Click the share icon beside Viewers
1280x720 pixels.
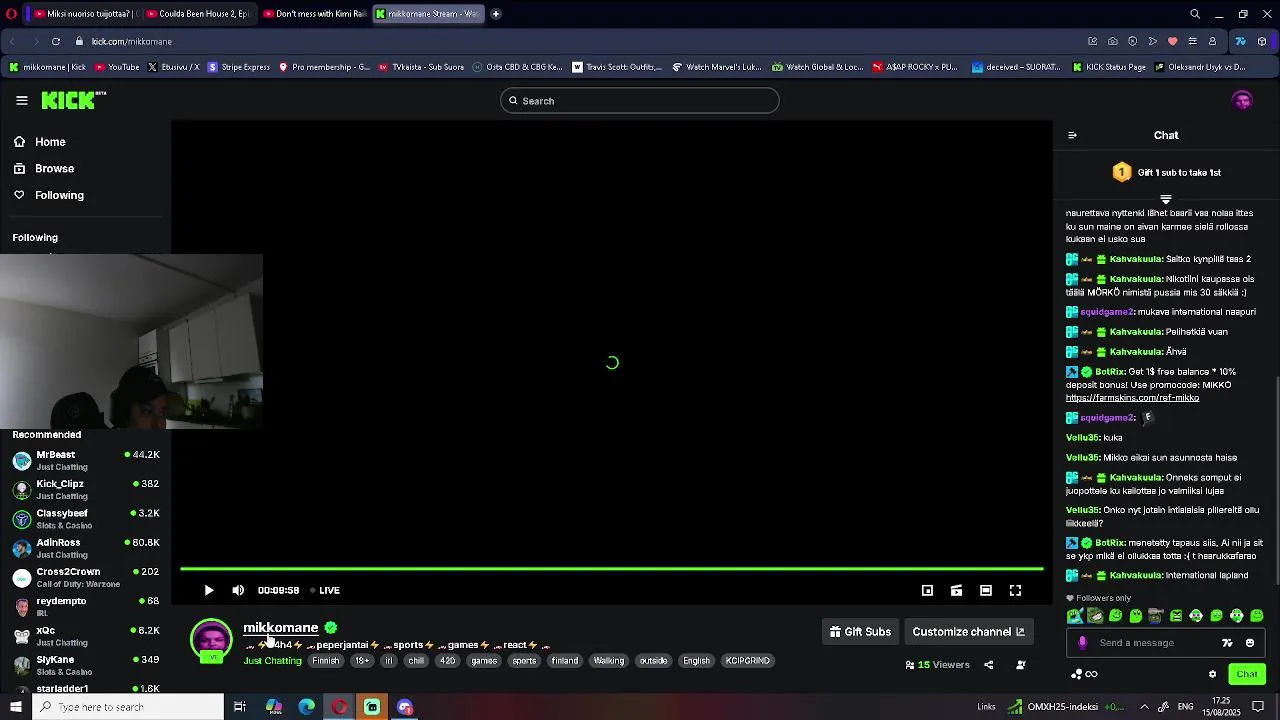click(x=988, y=665)
